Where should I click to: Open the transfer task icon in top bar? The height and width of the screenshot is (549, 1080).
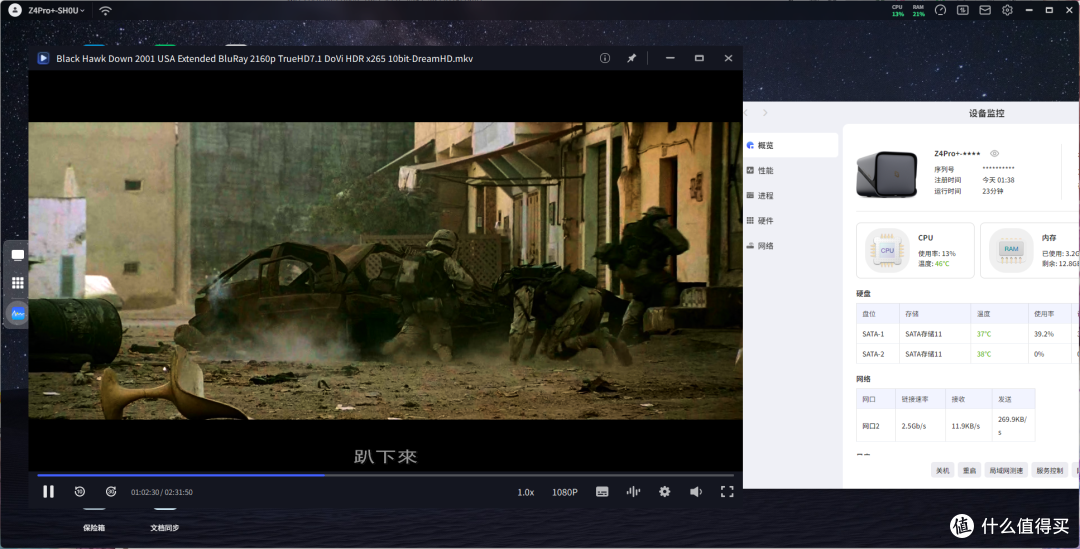tap(963, 10)
